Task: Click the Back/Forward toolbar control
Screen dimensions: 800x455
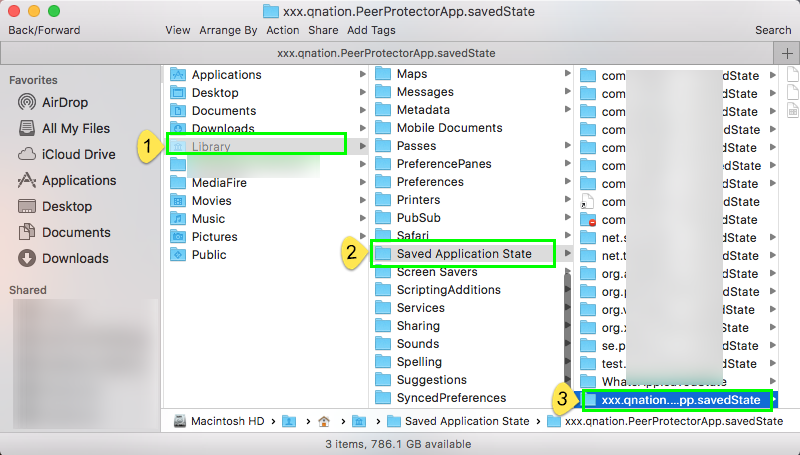Action: (44, 30)
